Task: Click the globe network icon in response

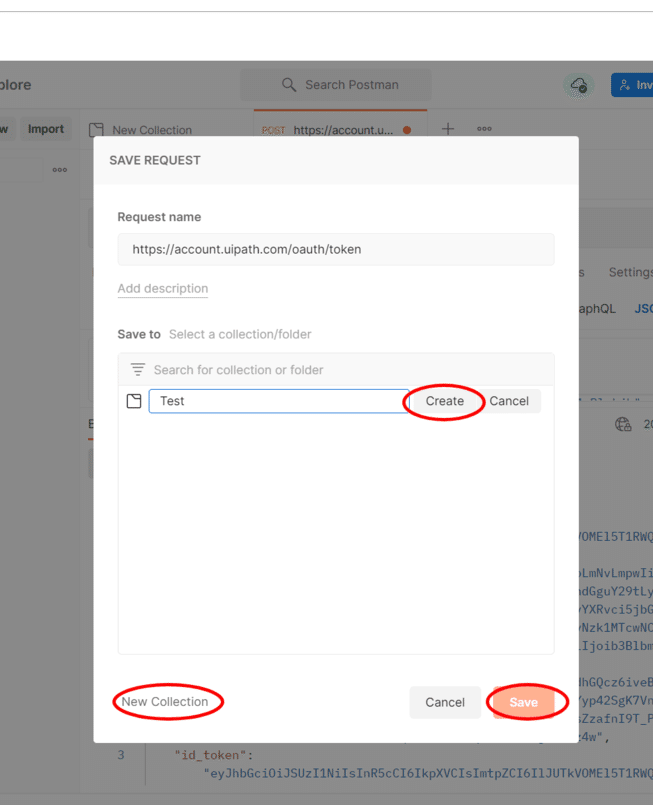Action: click(x=623, y=424)
